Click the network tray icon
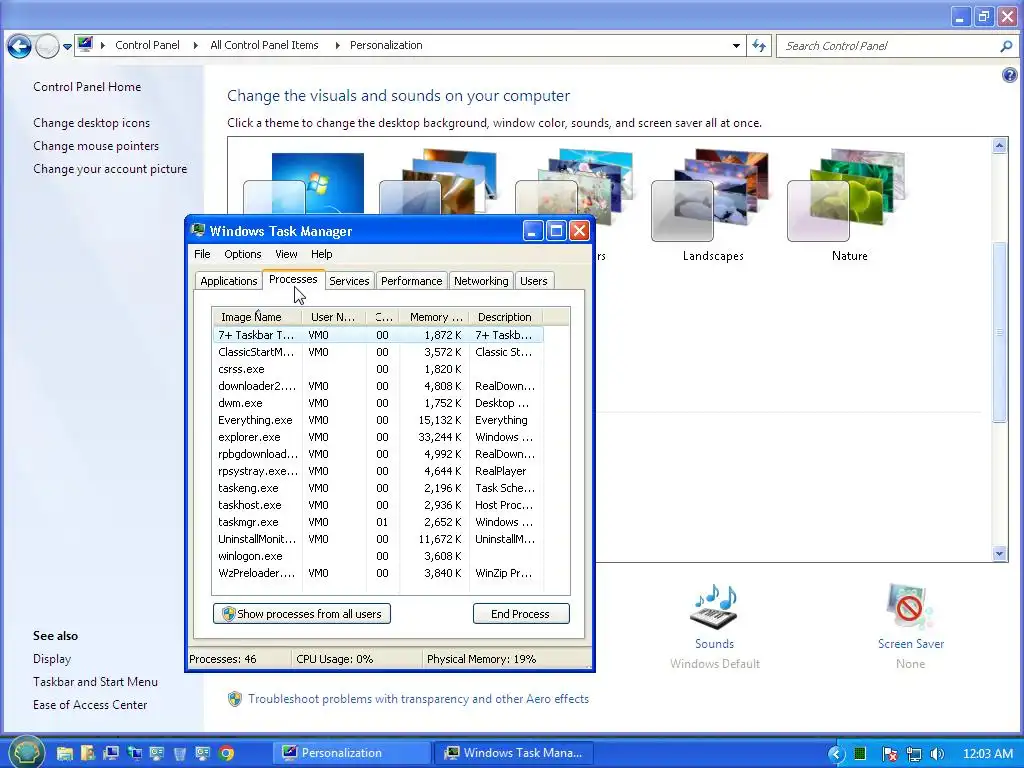 pos(914,754)
